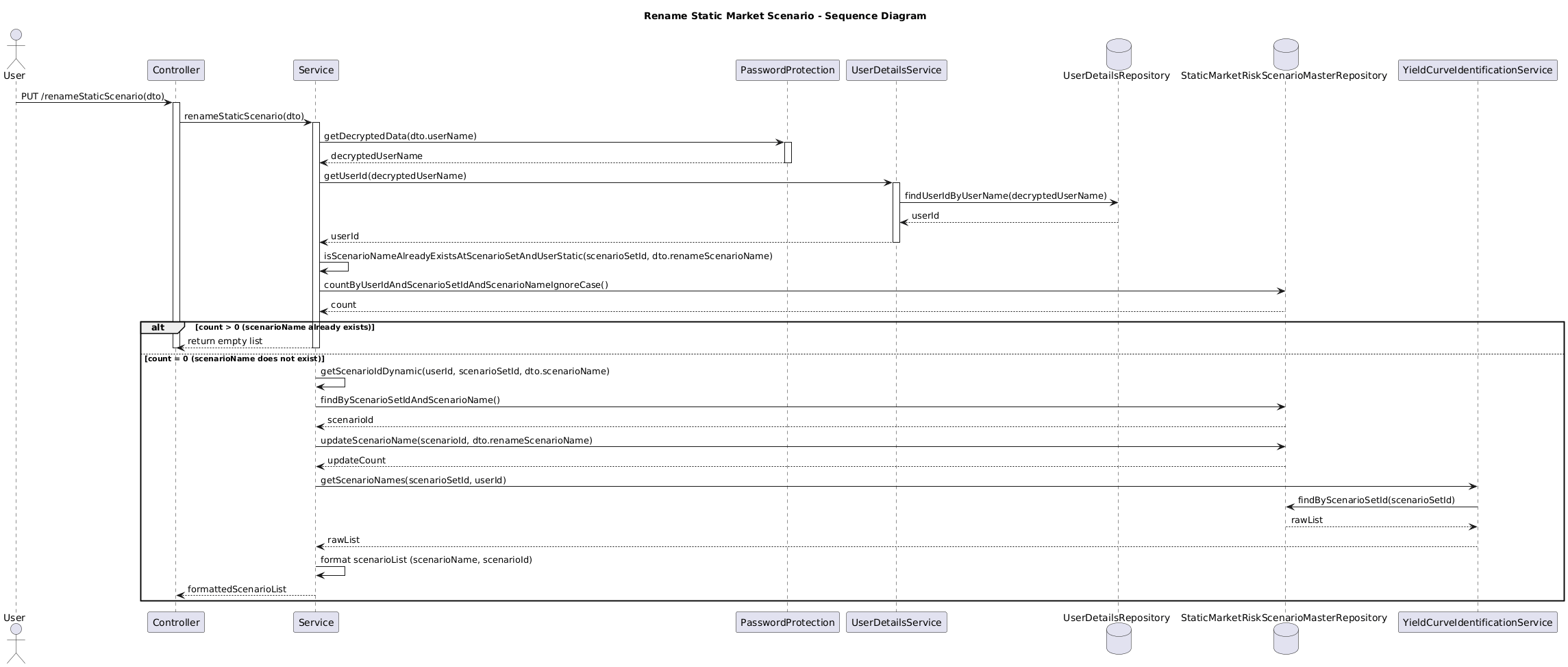Select the top Service participant box
This screenshot has width=1568, height=667.
coord(316,70)
